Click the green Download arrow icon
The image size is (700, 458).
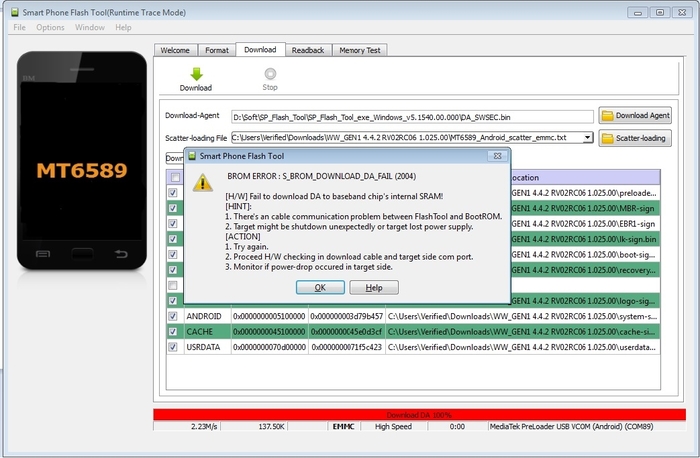(x=196, y=74)
